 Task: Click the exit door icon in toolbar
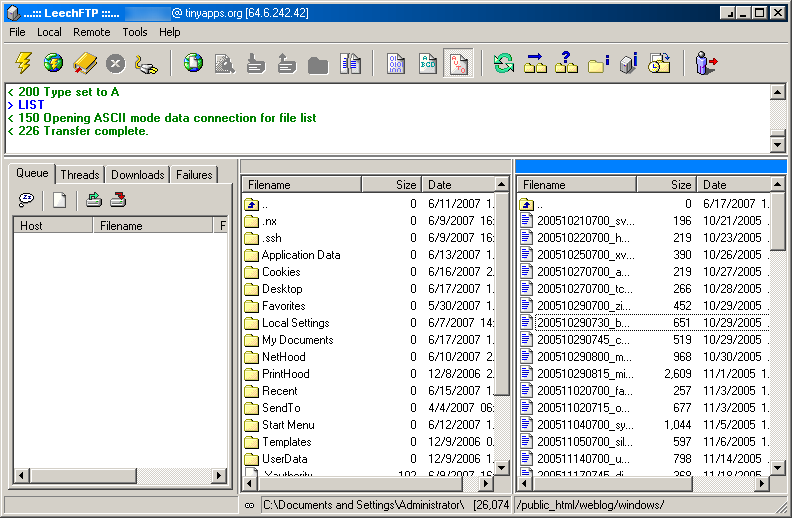coord(707,64)
